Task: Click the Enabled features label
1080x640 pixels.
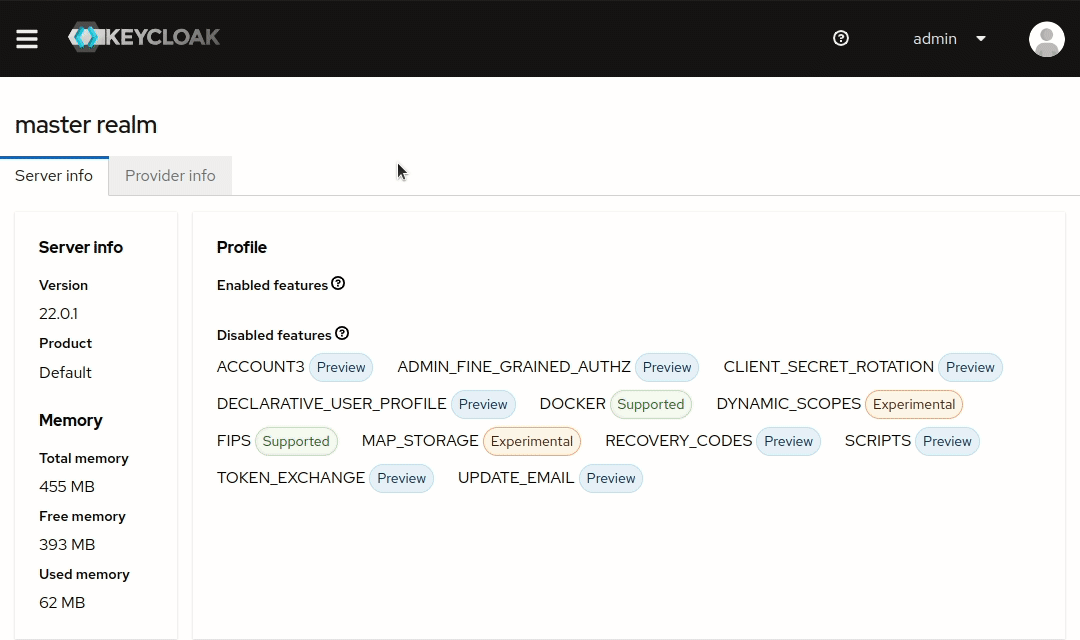Action: [272, 285]
